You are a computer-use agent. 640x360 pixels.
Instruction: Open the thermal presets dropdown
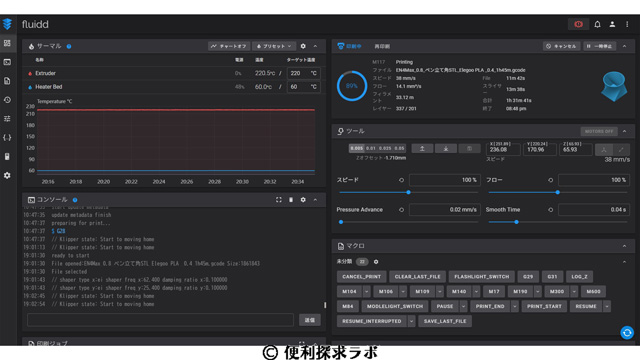pyautogui.click(x=274, y=46)
